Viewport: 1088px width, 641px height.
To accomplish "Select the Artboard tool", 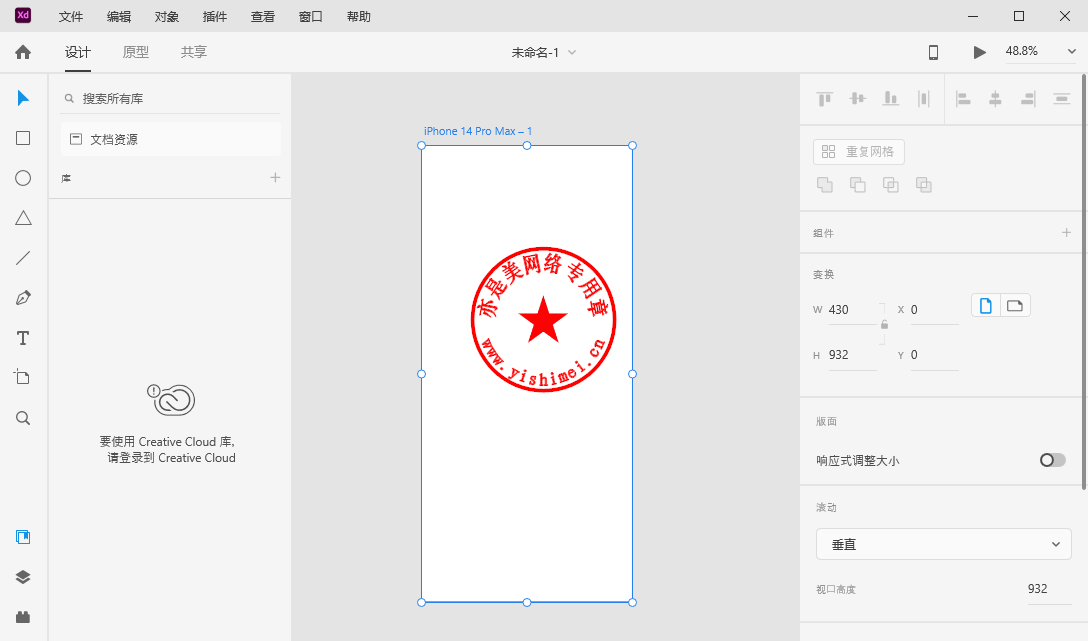I will tap(22, 377).
